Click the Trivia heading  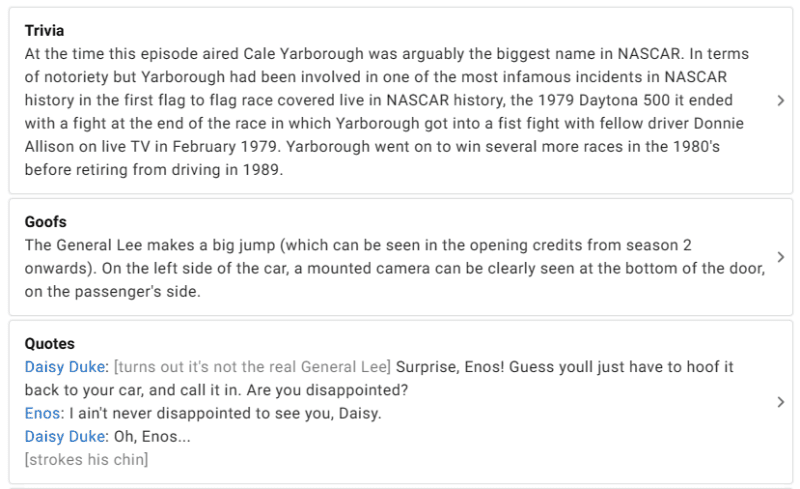pyautogui.click(x=44, y=31)
